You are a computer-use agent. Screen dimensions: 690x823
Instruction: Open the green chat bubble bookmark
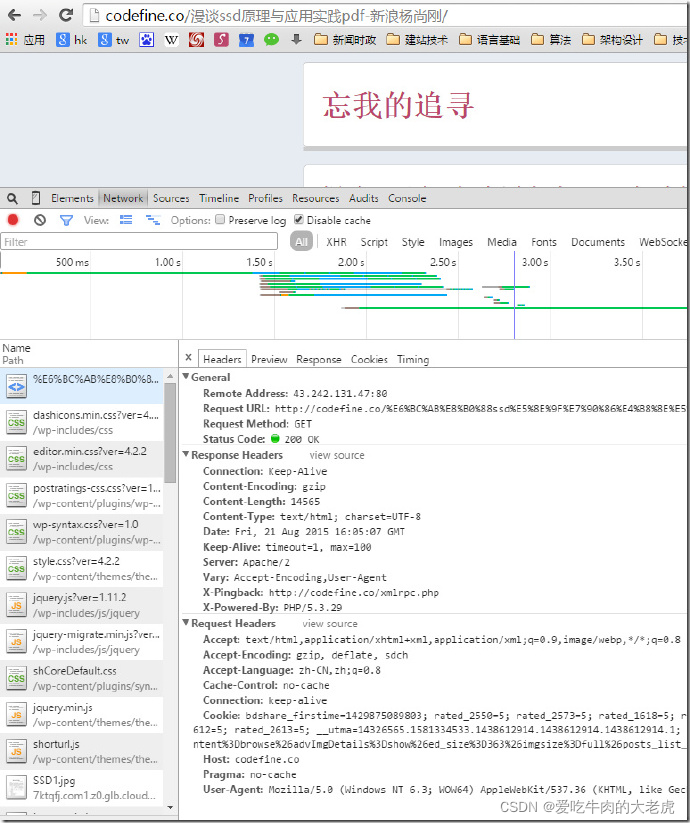pyautogui.click(x=271, y=39)
